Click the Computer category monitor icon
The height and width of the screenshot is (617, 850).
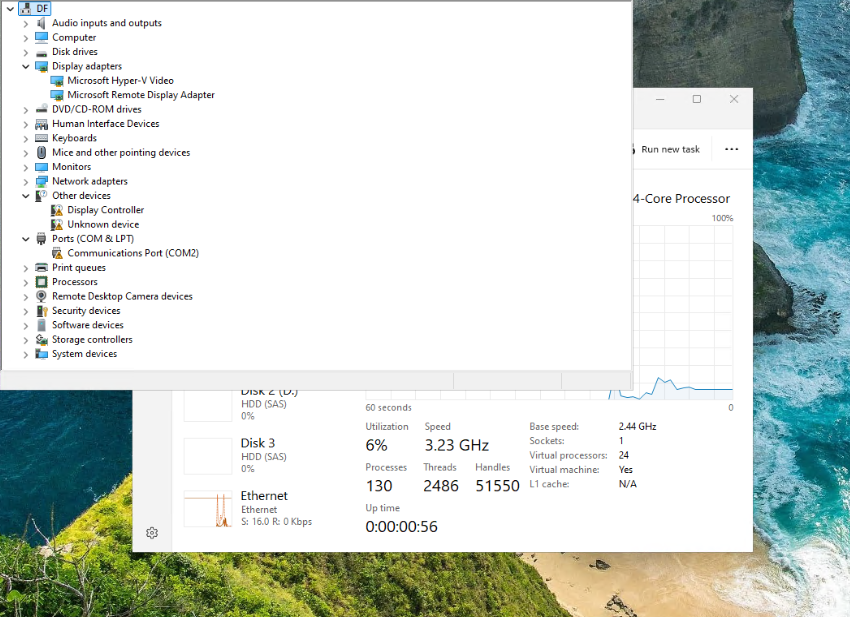(x=41, y=37)
